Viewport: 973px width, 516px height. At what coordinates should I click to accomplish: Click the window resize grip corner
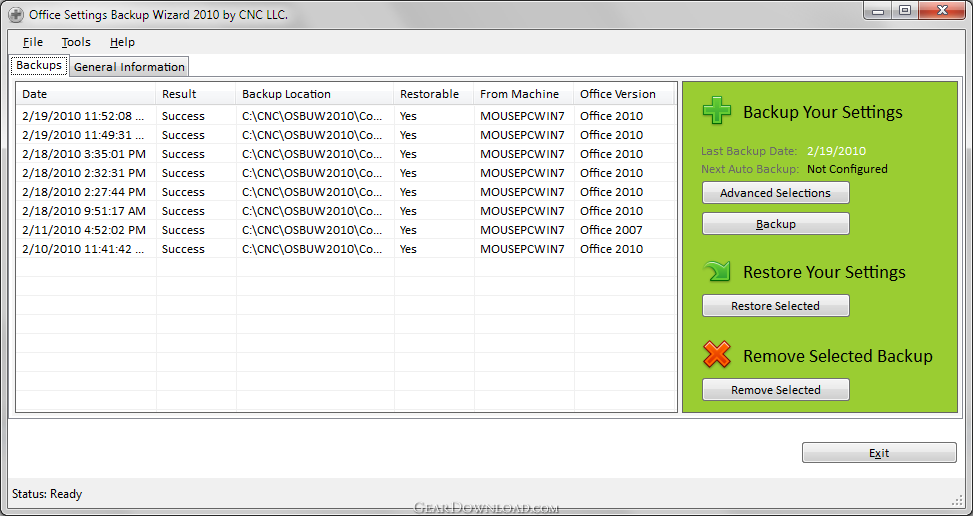point(957,500)
